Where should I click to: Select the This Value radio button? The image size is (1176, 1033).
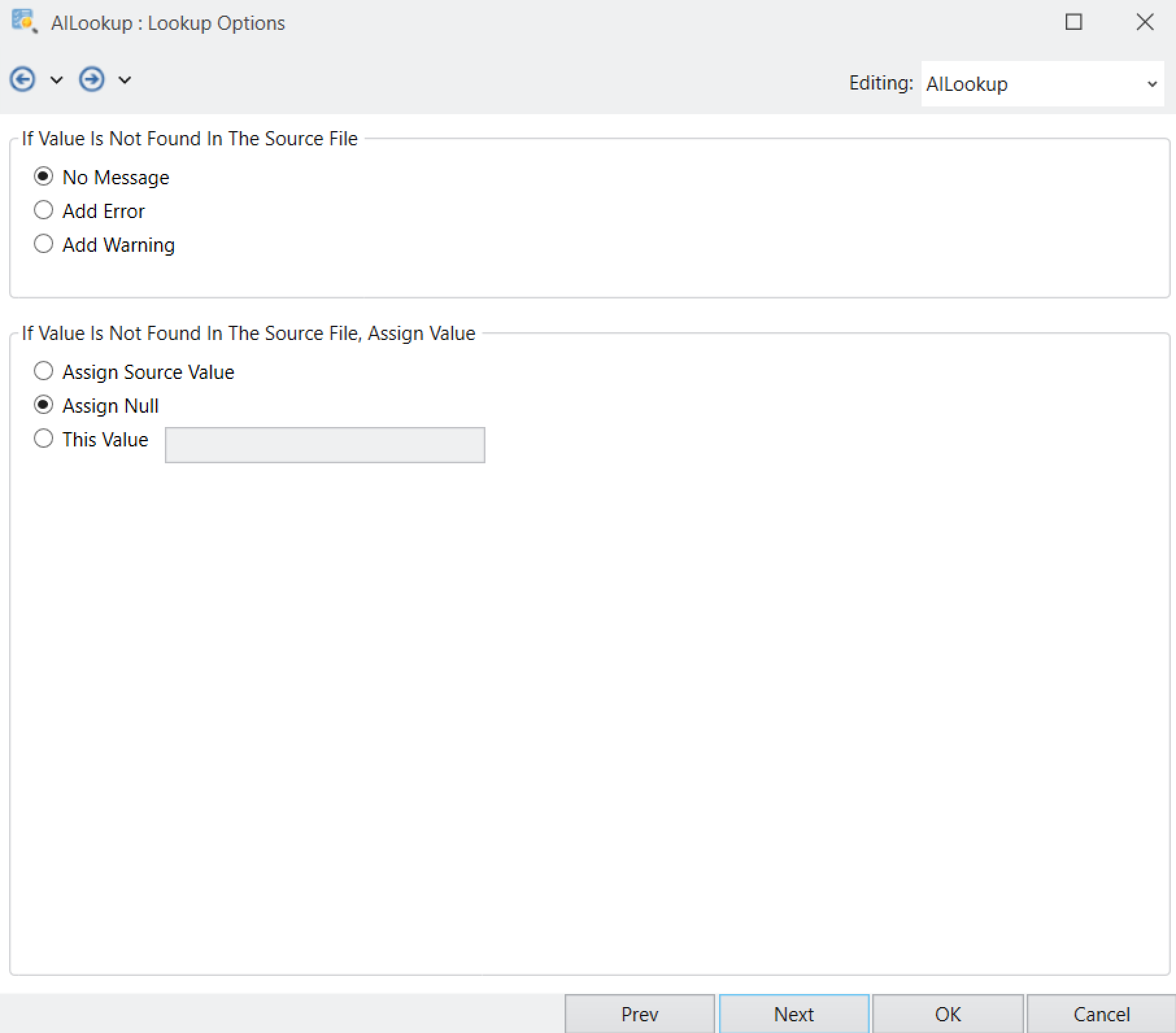[x=43, y=439]
